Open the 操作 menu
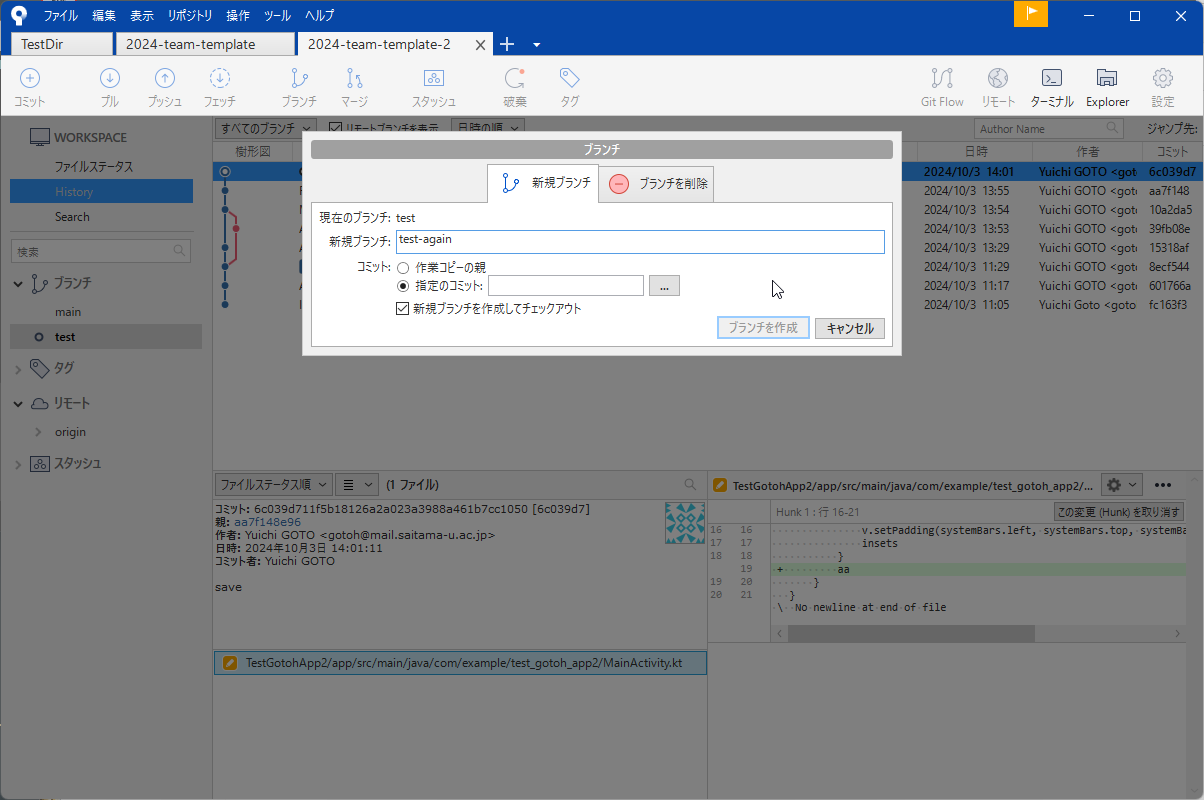This screenshot has height=800, width=1204. tap(238, 15)
